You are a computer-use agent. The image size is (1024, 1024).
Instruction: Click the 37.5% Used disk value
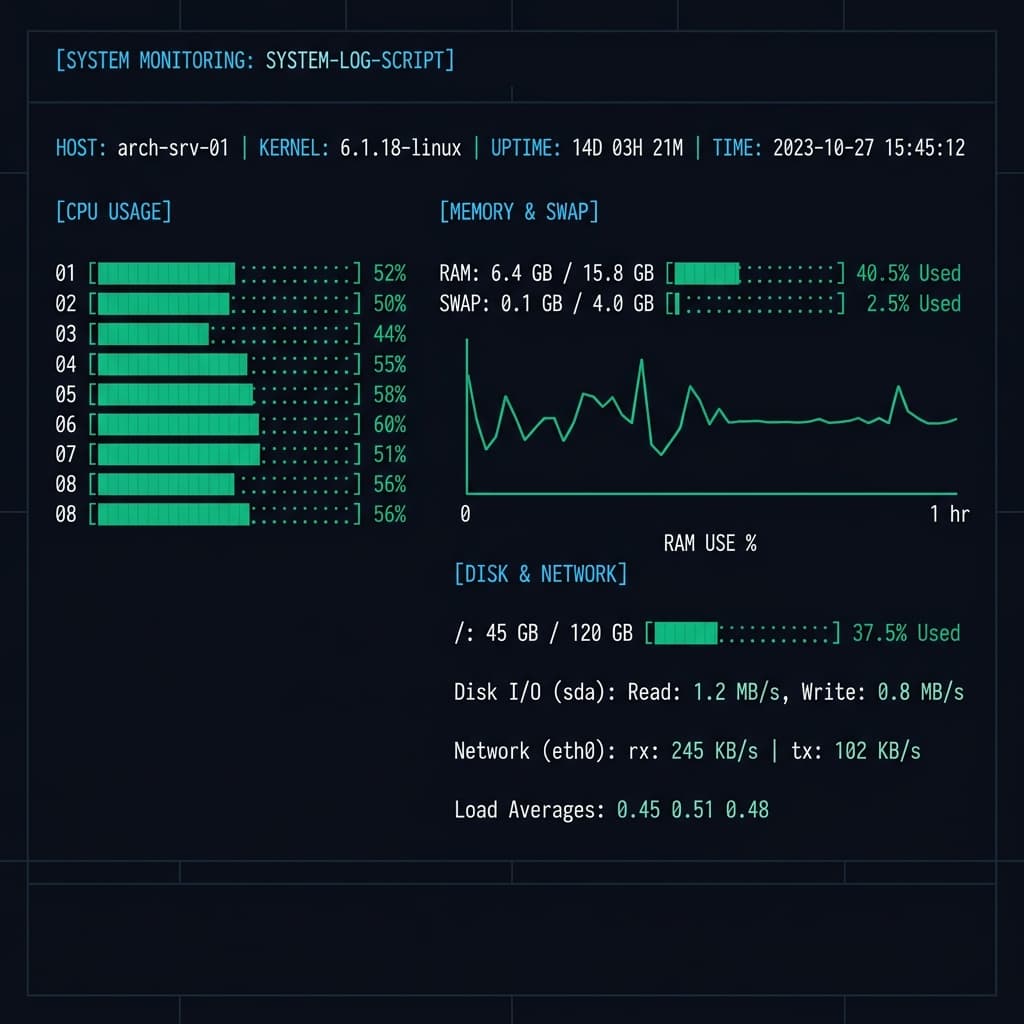906,633
